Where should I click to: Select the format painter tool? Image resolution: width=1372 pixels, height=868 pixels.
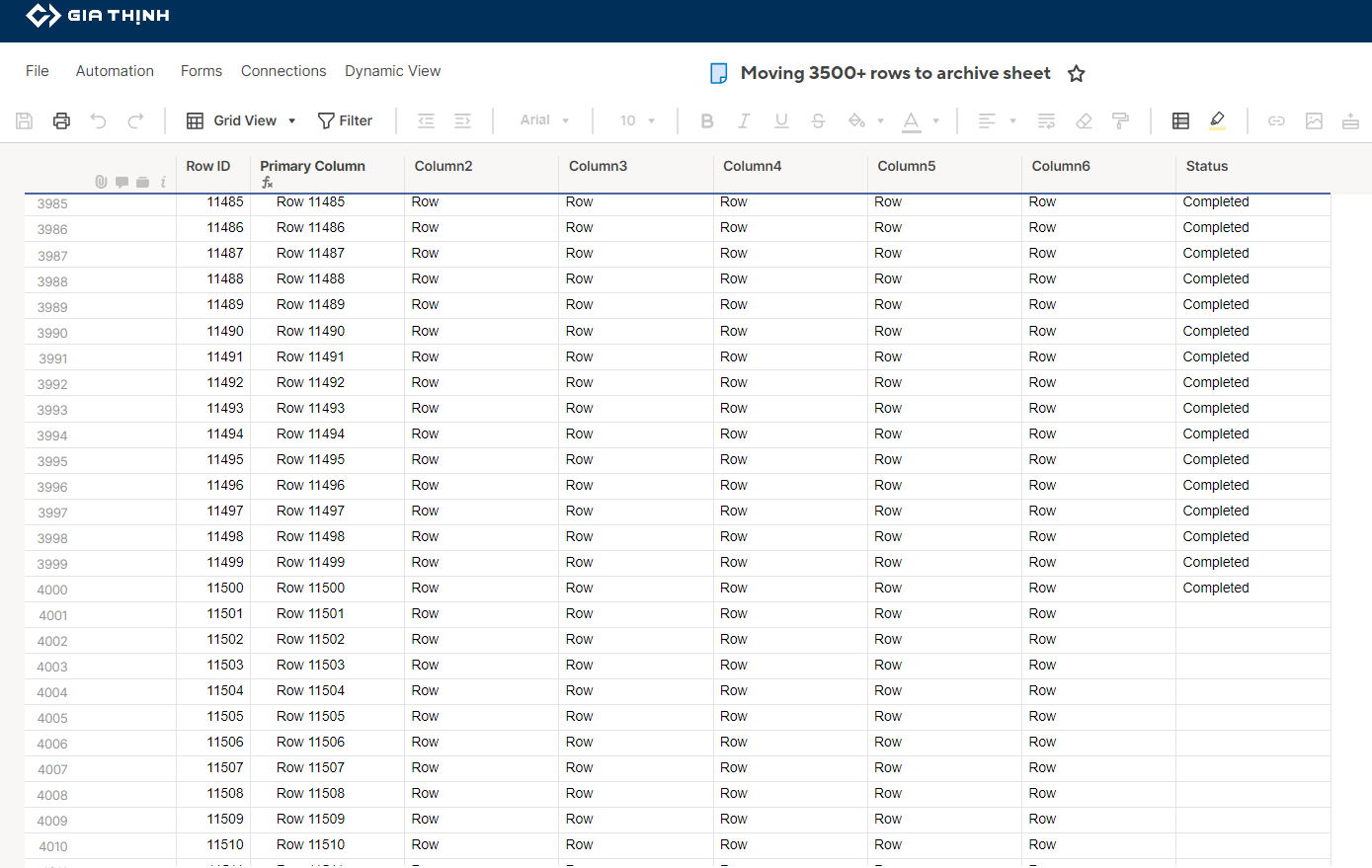pyautogui.click(x=1120, y=120)
